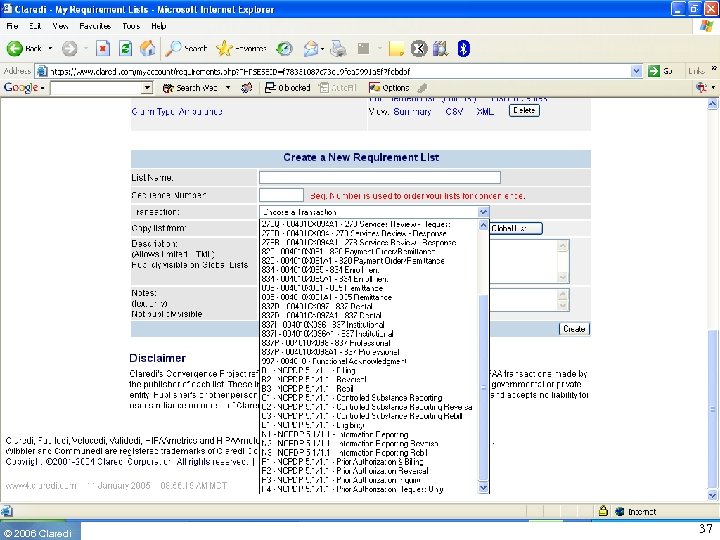Click into the Sequence Number field
This screenshot has width=720, height=540.
(281, 195)
